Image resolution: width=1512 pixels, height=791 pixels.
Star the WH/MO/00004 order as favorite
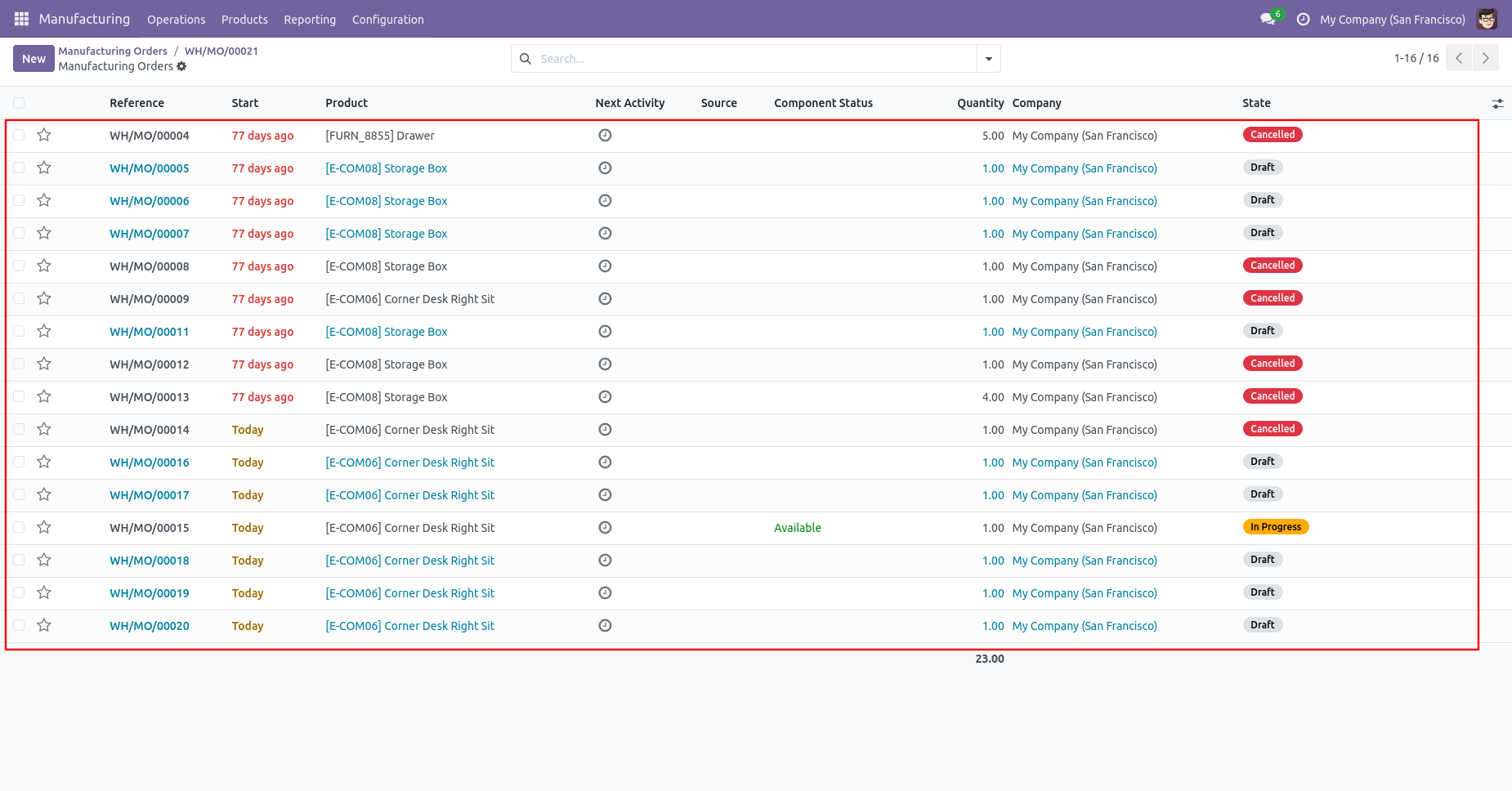44,135
